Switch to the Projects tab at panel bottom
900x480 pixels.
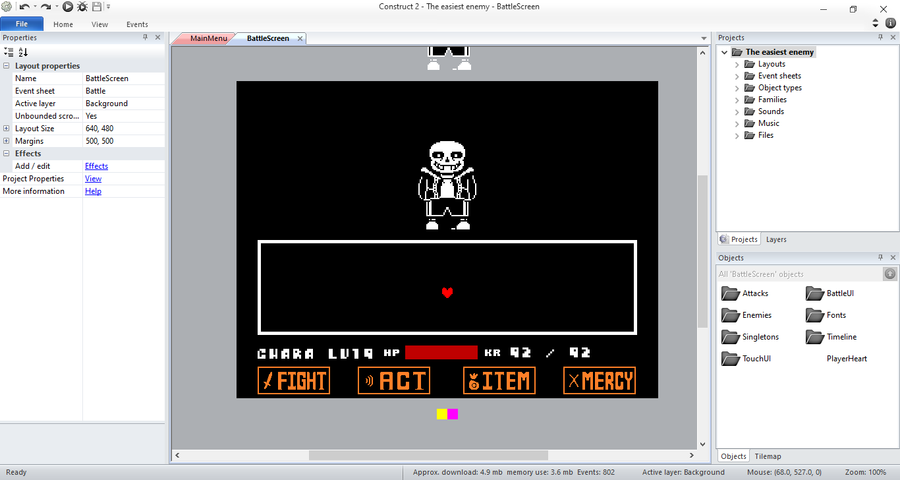pos(739,239)
